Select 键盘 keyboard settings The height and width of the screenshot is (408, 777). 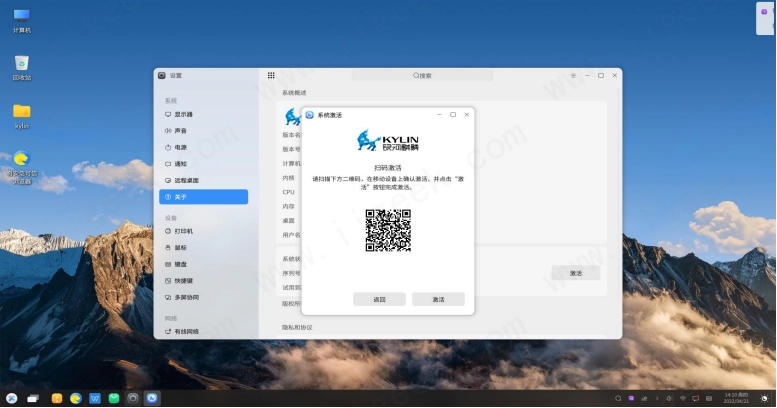[180, 264]
